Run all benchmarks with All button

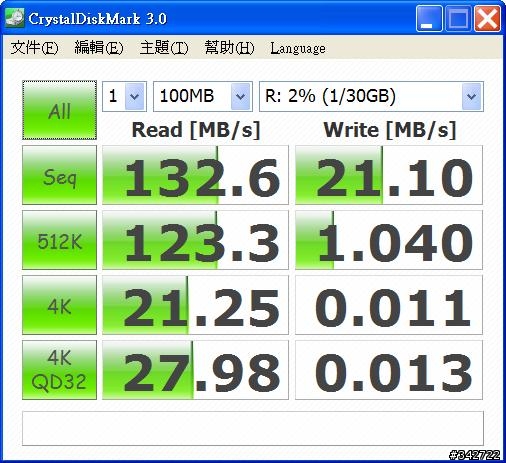[59, 110]
